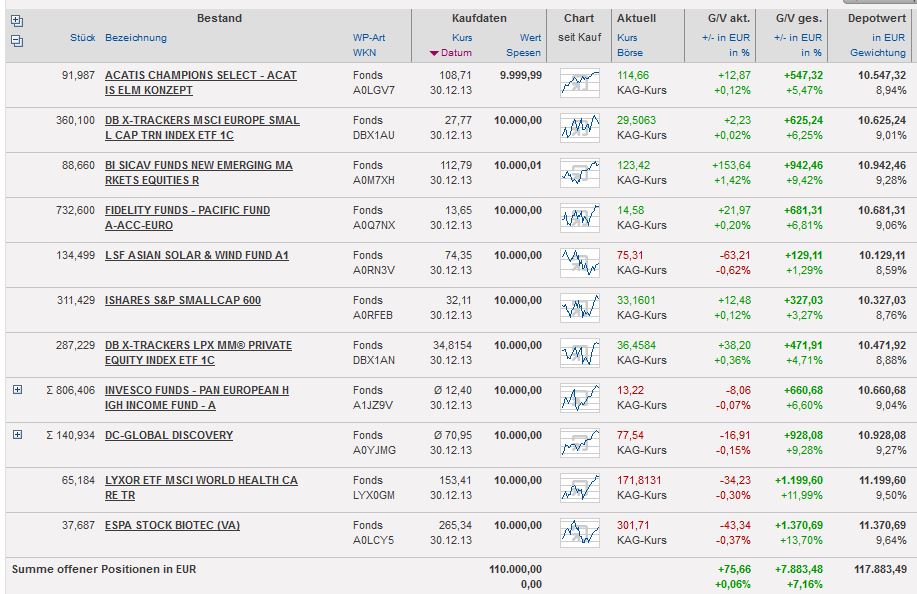Expand the Invesco Pan European position
Screen dimensions: 917x594
click(17, 390)
